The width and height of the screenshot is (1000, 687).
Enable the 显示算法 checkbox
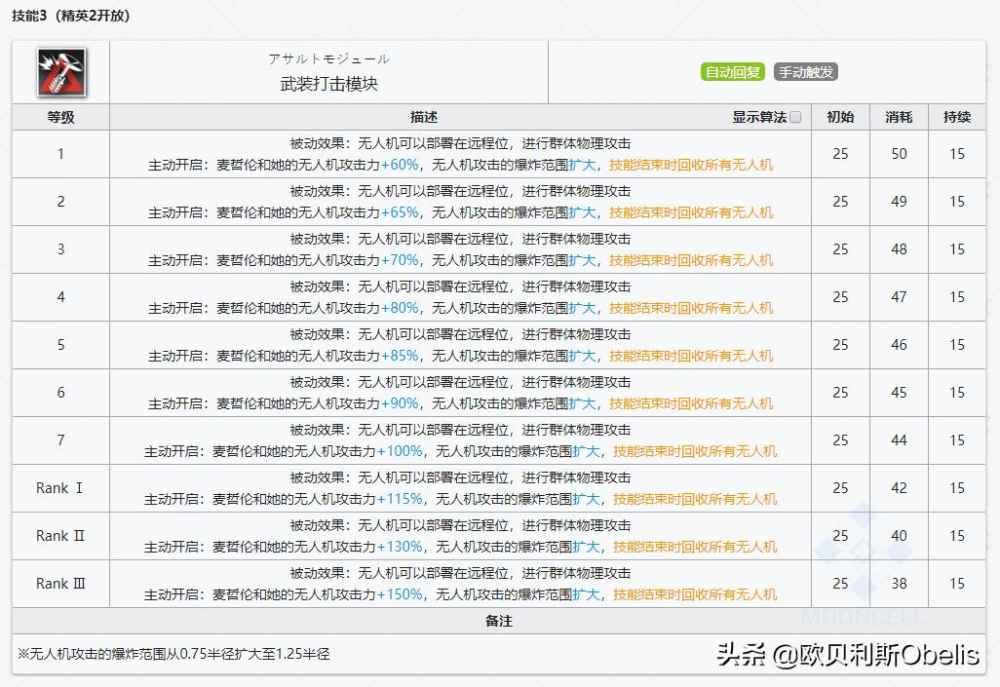click(795, 117)
